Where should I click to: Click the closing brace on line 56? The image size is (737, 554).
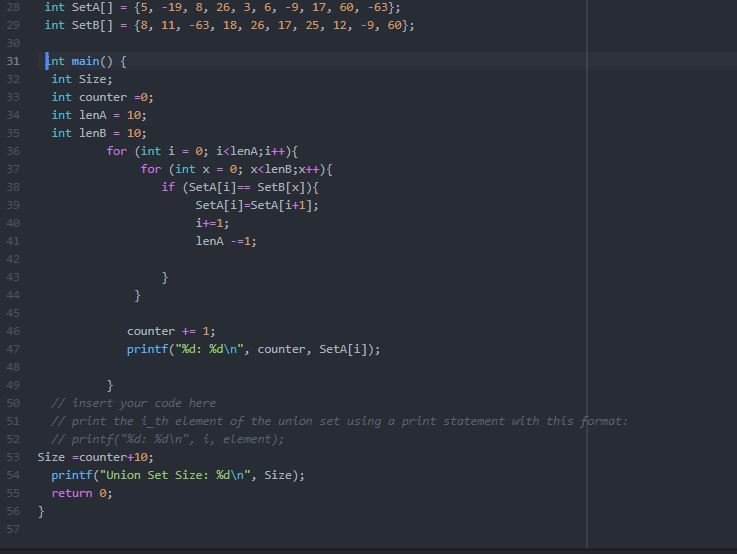41,511
